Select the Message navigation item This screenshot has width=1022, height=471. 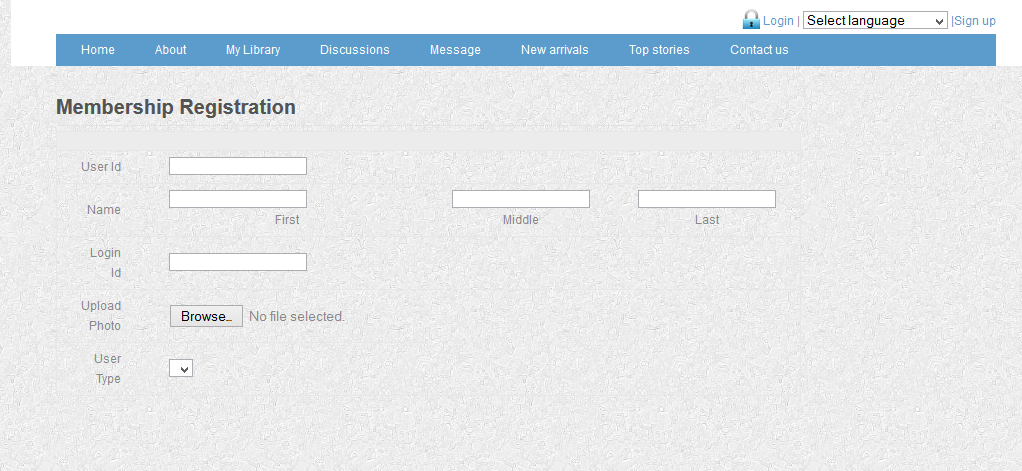[455, 50]
